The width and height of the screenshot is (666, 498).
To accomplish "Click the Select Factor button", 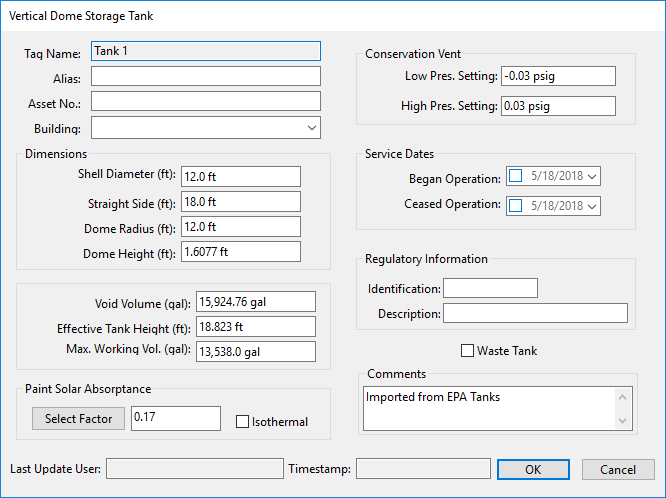I will point(79,419).
